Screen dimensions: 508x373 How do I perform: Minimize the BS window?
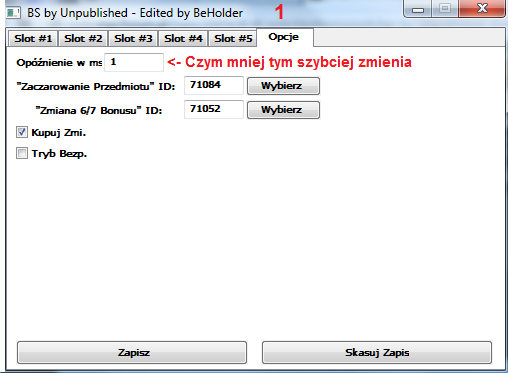pyautogui.click(x=418, y=9)
